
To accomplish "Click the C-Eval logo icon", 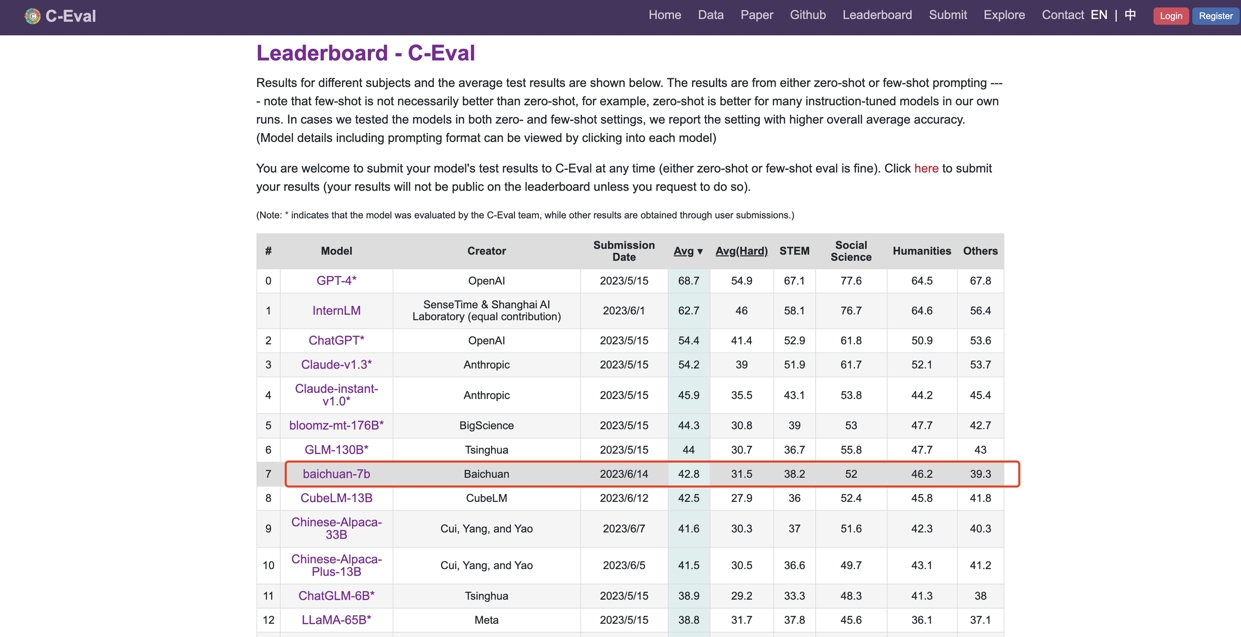I will pos(32,16).
